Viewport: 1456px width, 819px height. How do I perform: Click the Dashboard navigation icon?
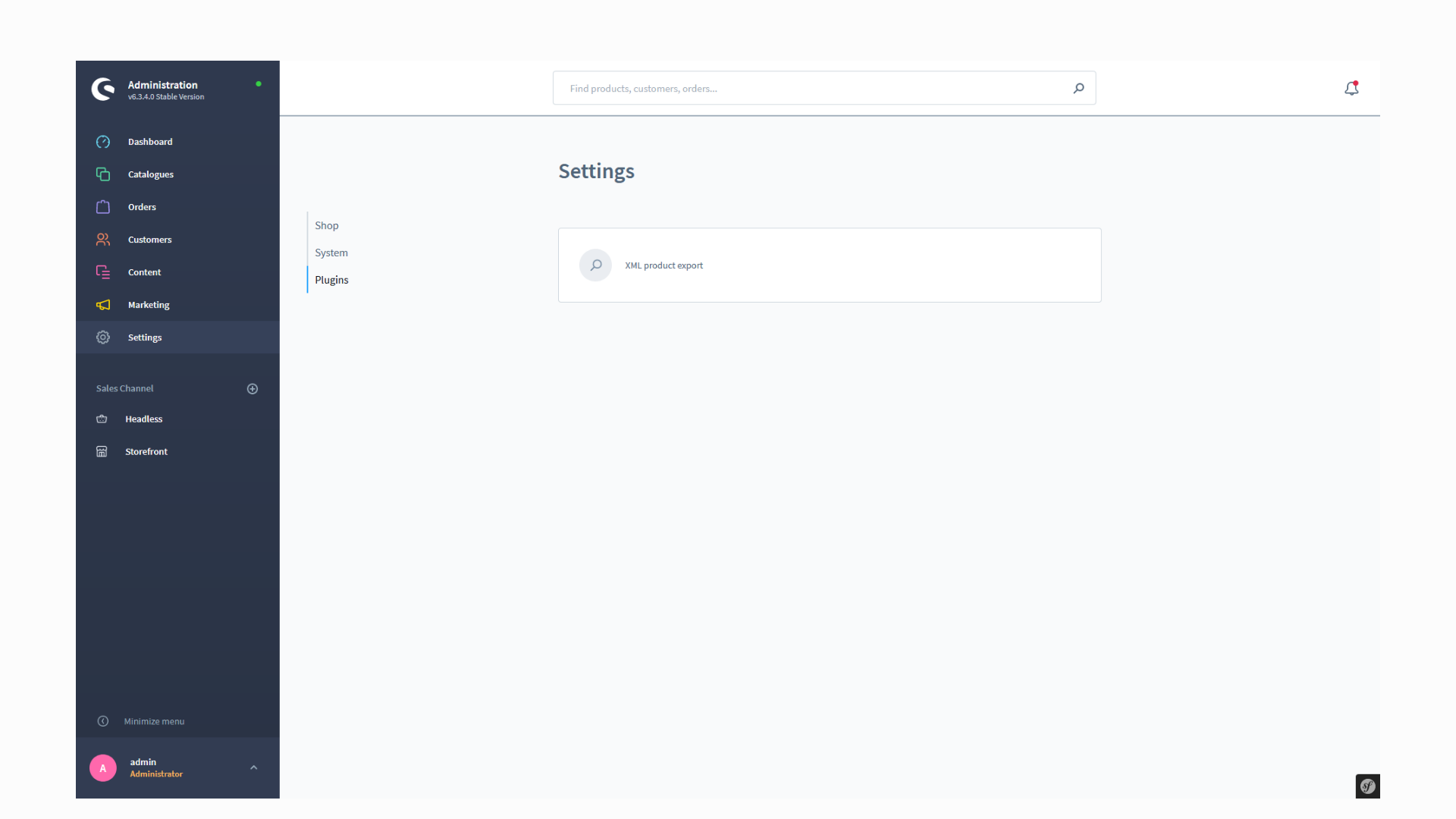(102, 141)
